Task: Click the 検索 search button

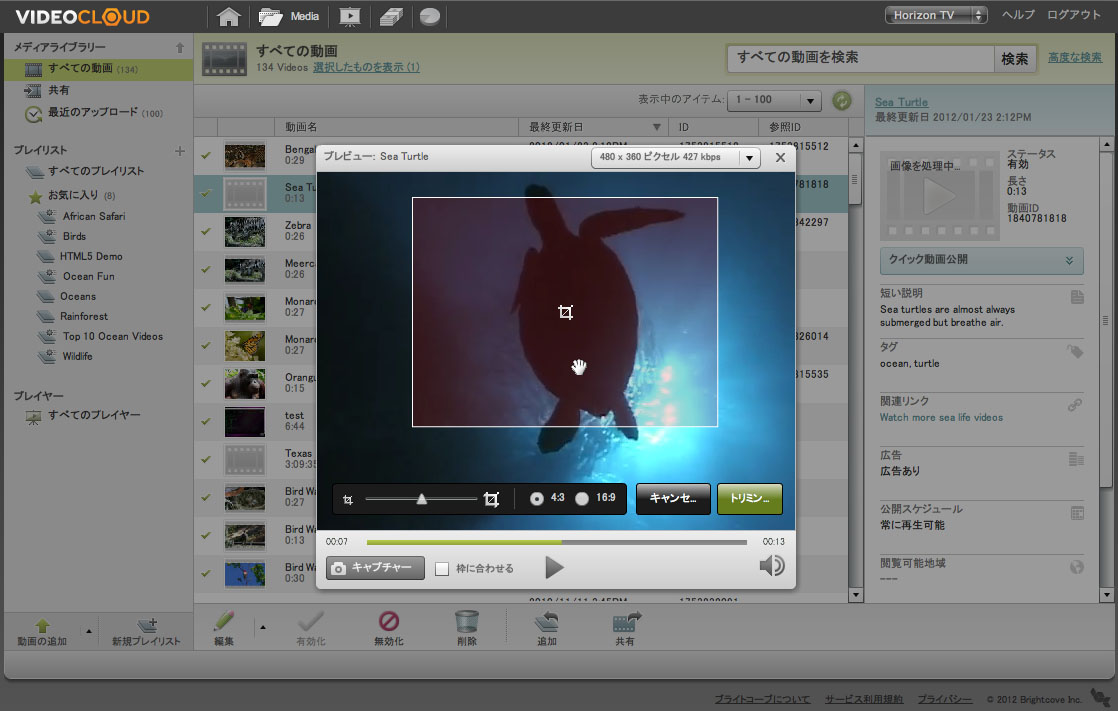Action: coord(1014,58)
